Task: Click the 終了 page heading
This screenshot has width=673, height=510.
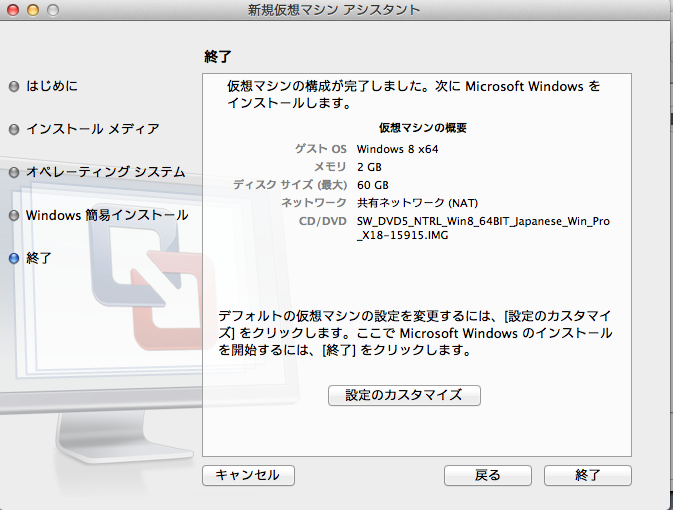Action: pyautogui.click(x=218, y=57)
